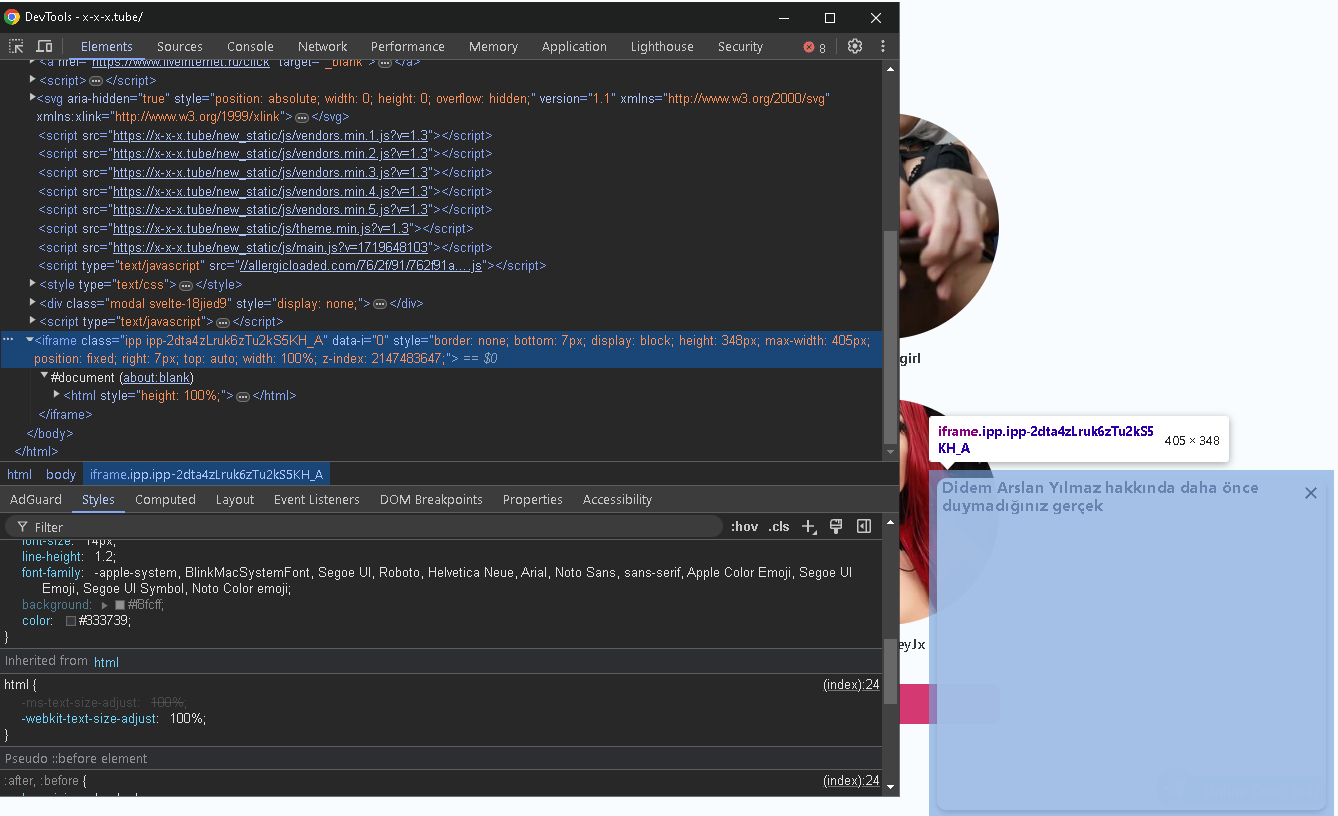Expand the #document node inside the iframe
1338x816 pixels.
click(x=43, y=377)
